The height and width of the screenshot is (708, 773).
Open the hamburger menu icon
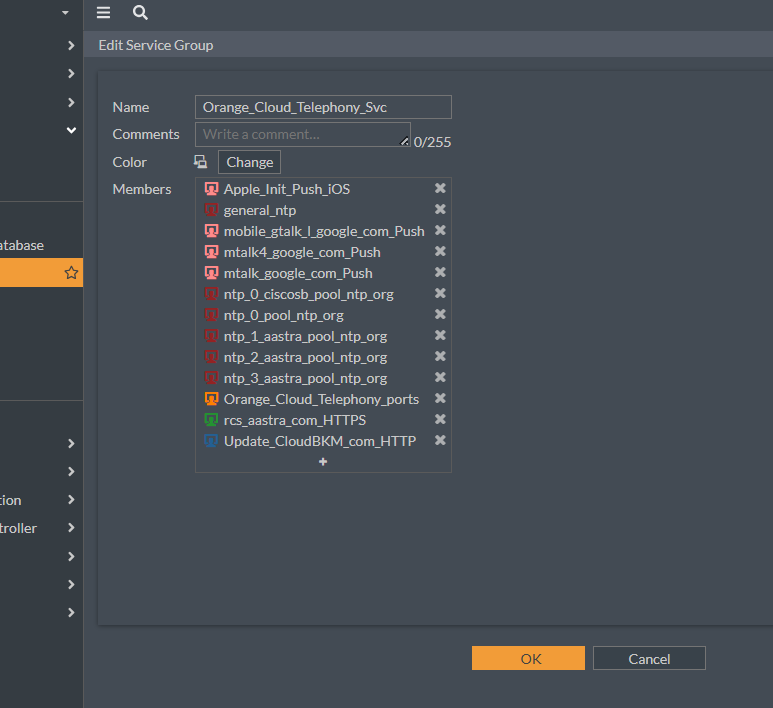(x=103, y=12)
